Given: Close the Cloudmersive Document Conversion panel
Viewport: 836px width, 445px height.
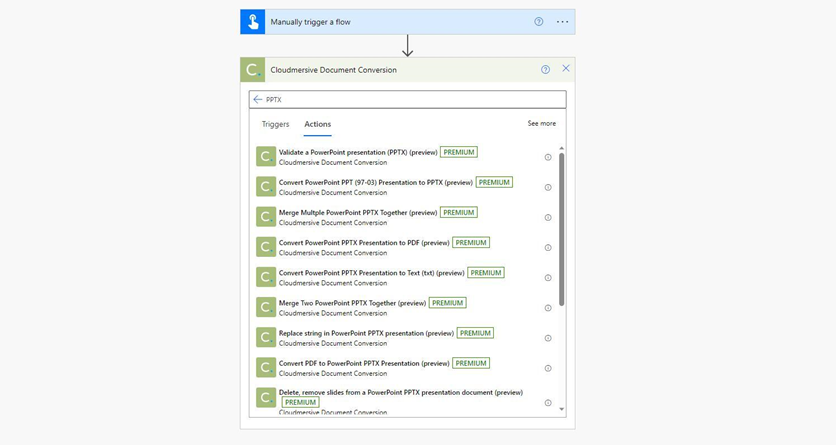Looking at the screenshot, I should (x=566, y=69).
